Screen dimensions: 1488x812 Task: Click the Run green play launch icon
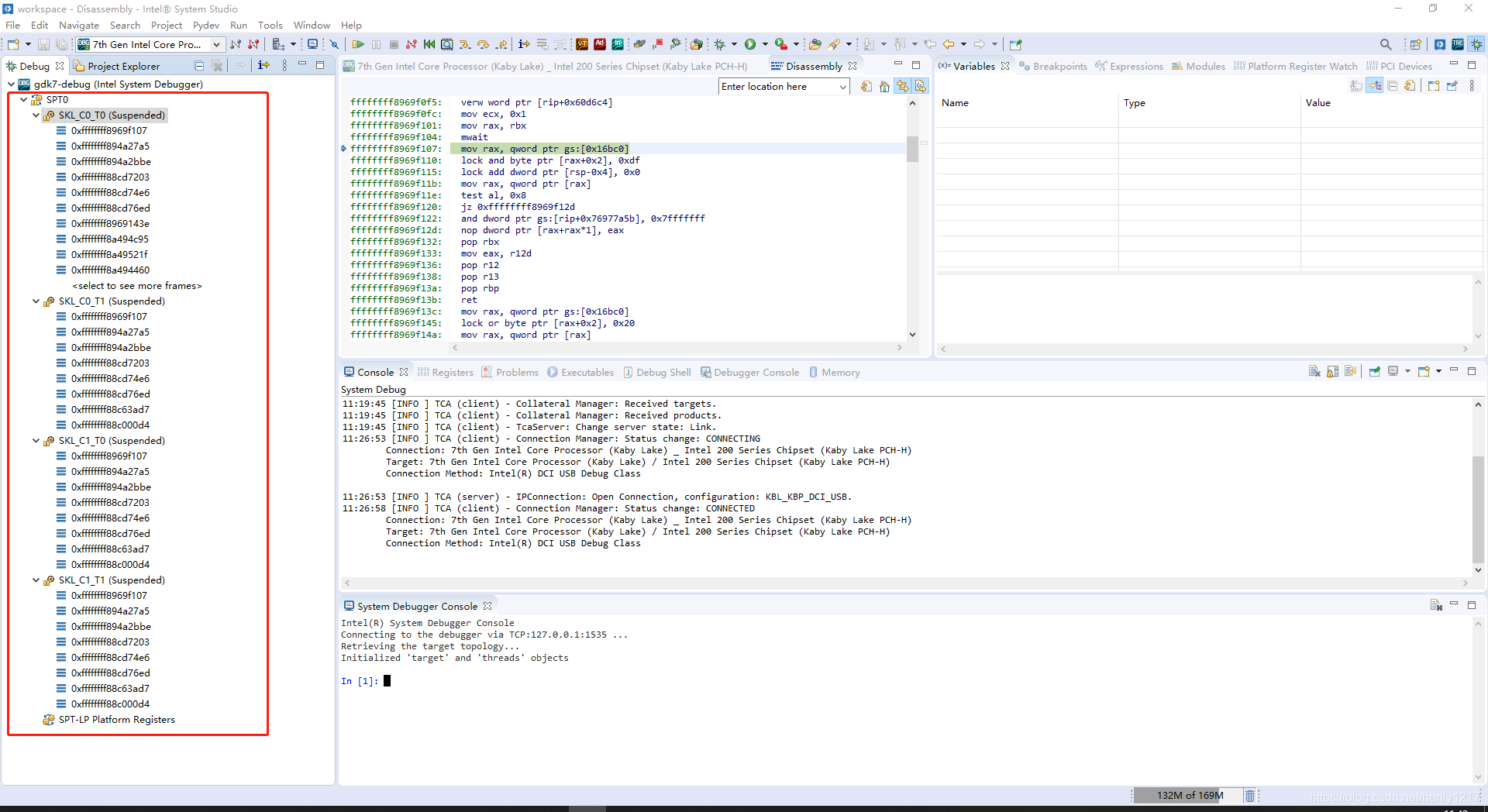[x=750, y=44]
